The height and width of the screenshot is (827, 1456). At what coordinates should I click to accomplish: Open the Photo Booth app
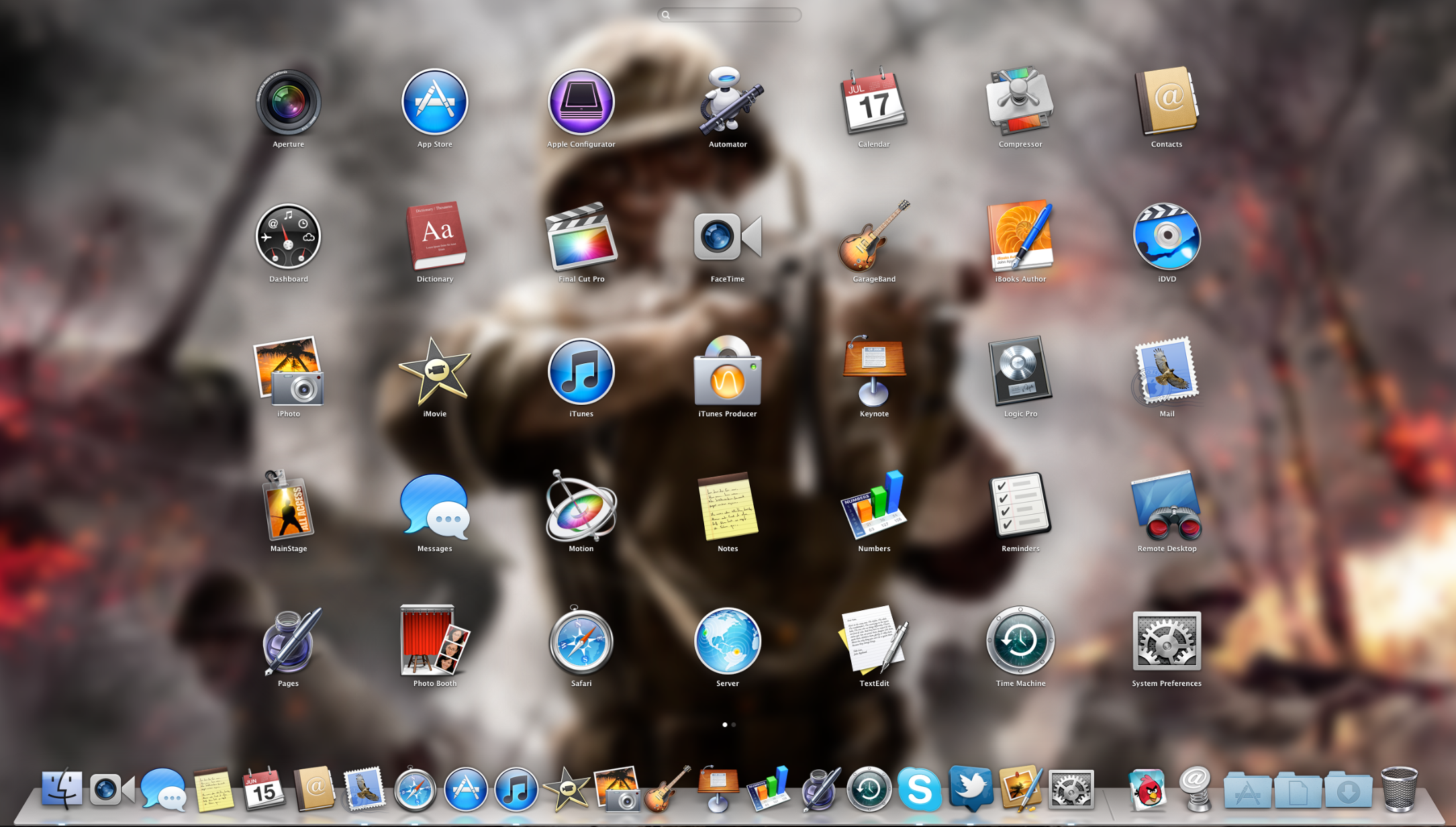pyautogui.click(x=435, y=642)
